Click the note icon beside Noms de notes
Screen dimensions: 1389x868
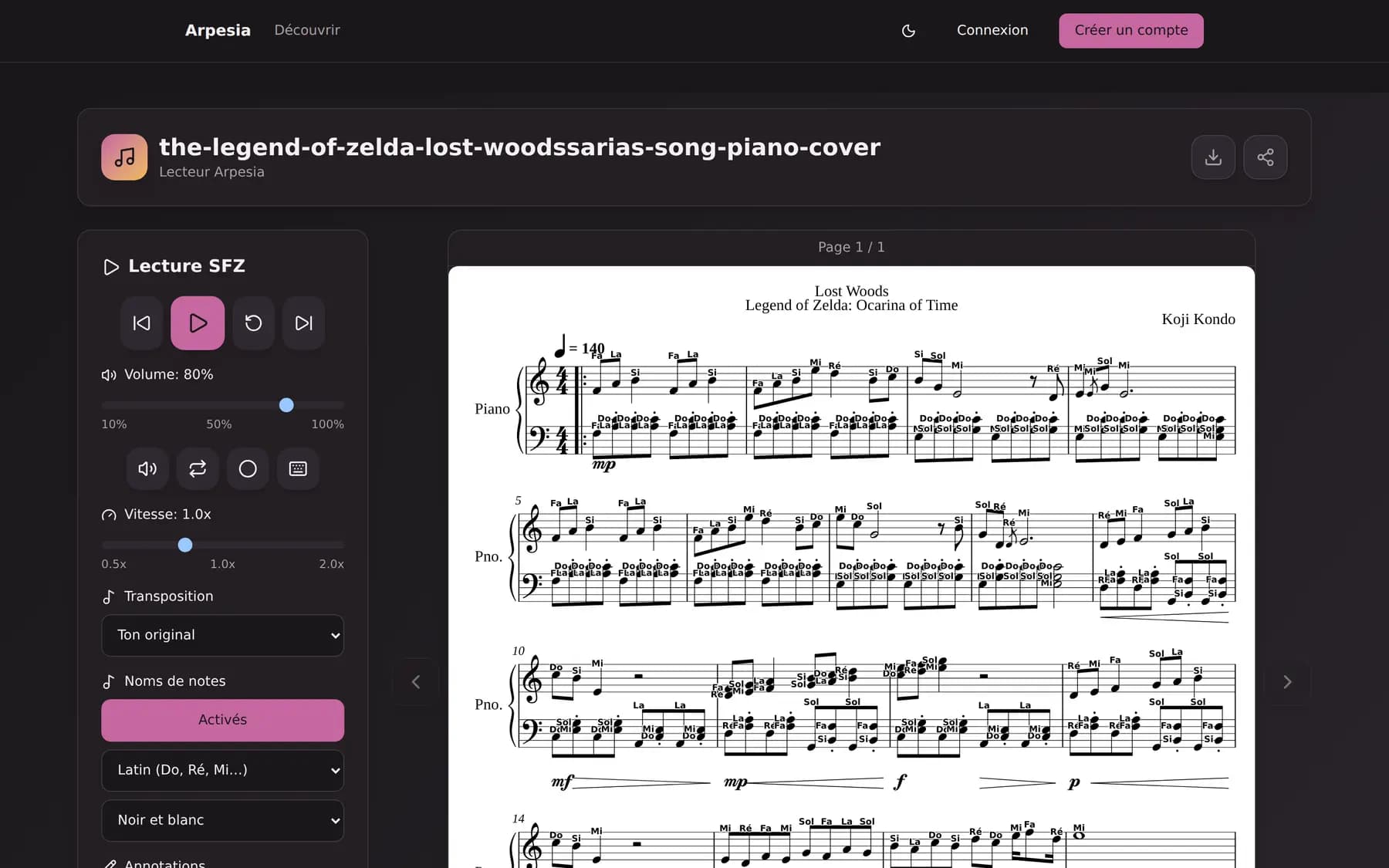pyautogui.click(x=109, y=681)
